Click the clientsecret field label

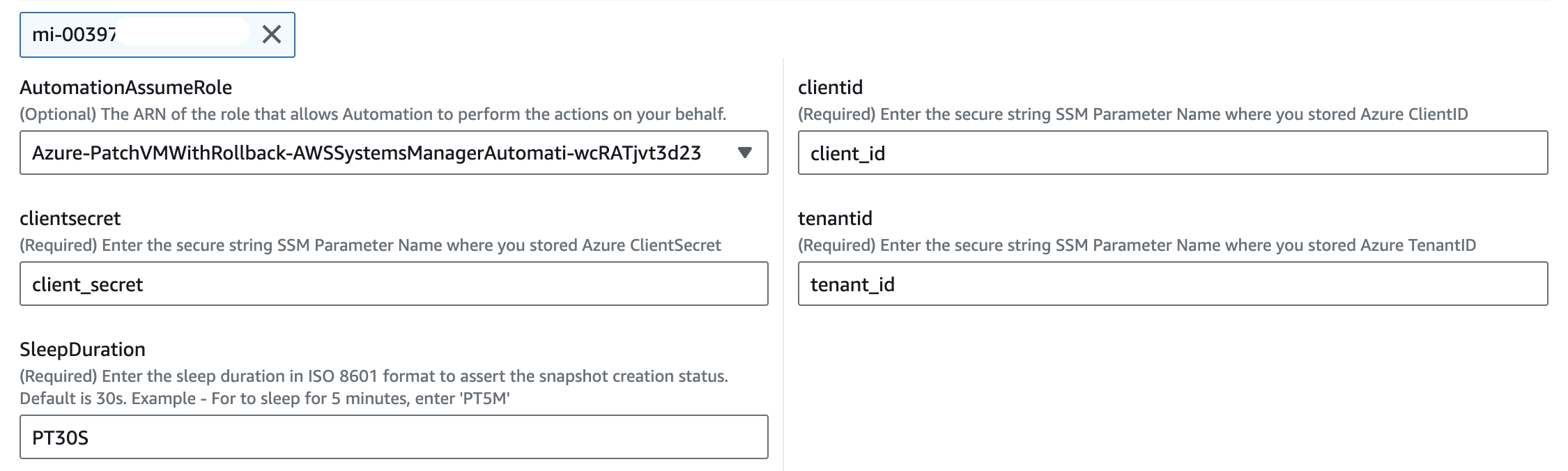[x=70, y=218]
